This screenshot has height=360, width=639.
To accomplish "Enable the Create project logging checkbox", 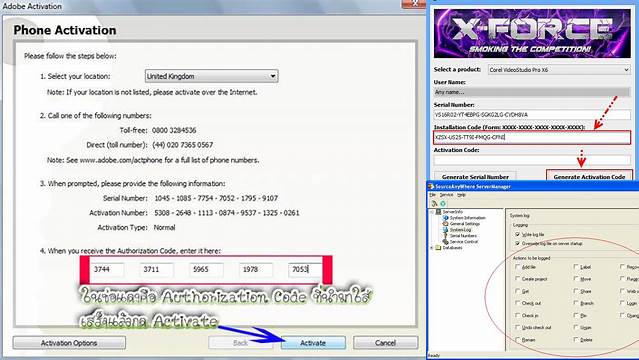I will tap(518, 278).
